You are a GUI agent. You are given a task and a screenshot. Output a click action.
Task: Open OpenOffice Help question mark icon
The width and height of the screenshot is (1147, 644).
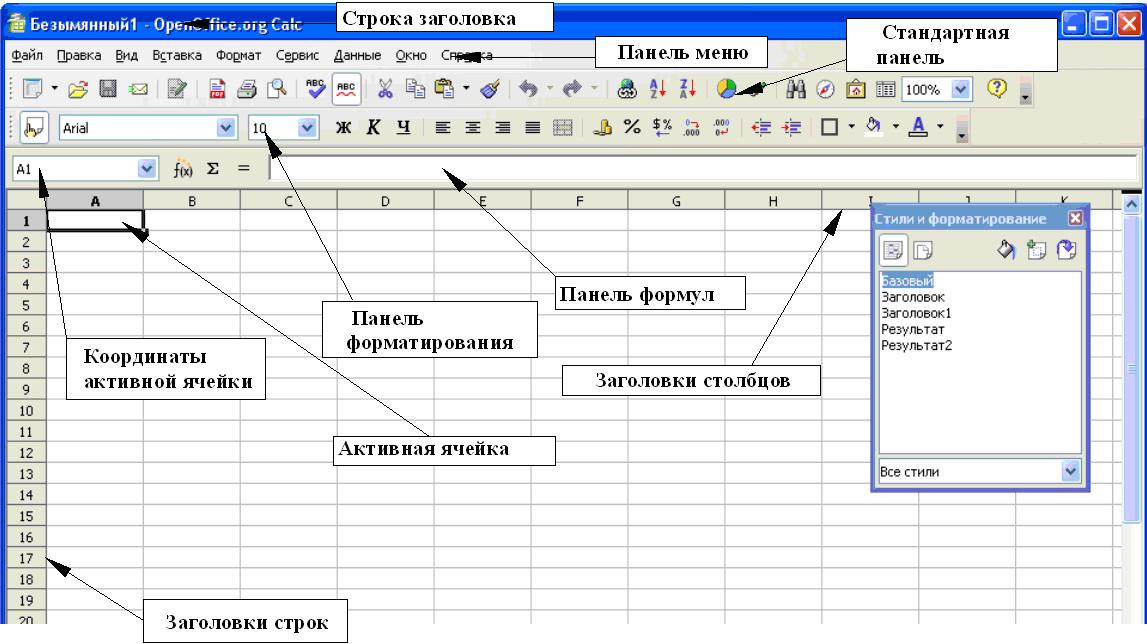(996, 89)
